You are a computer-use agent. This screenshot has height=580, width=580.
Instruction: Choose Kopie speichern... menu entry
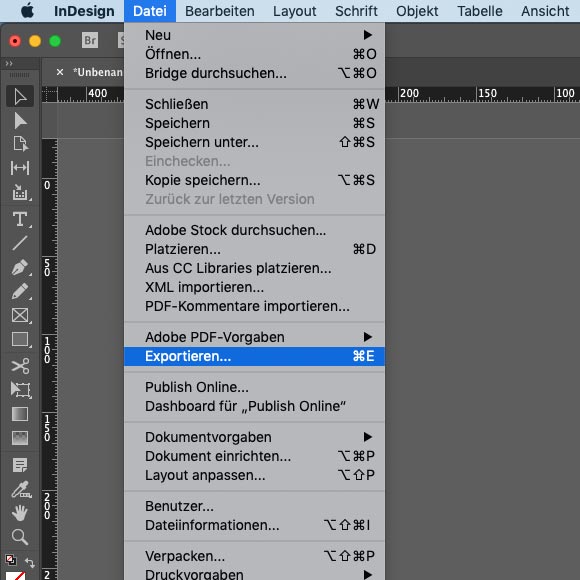[254, 180]
